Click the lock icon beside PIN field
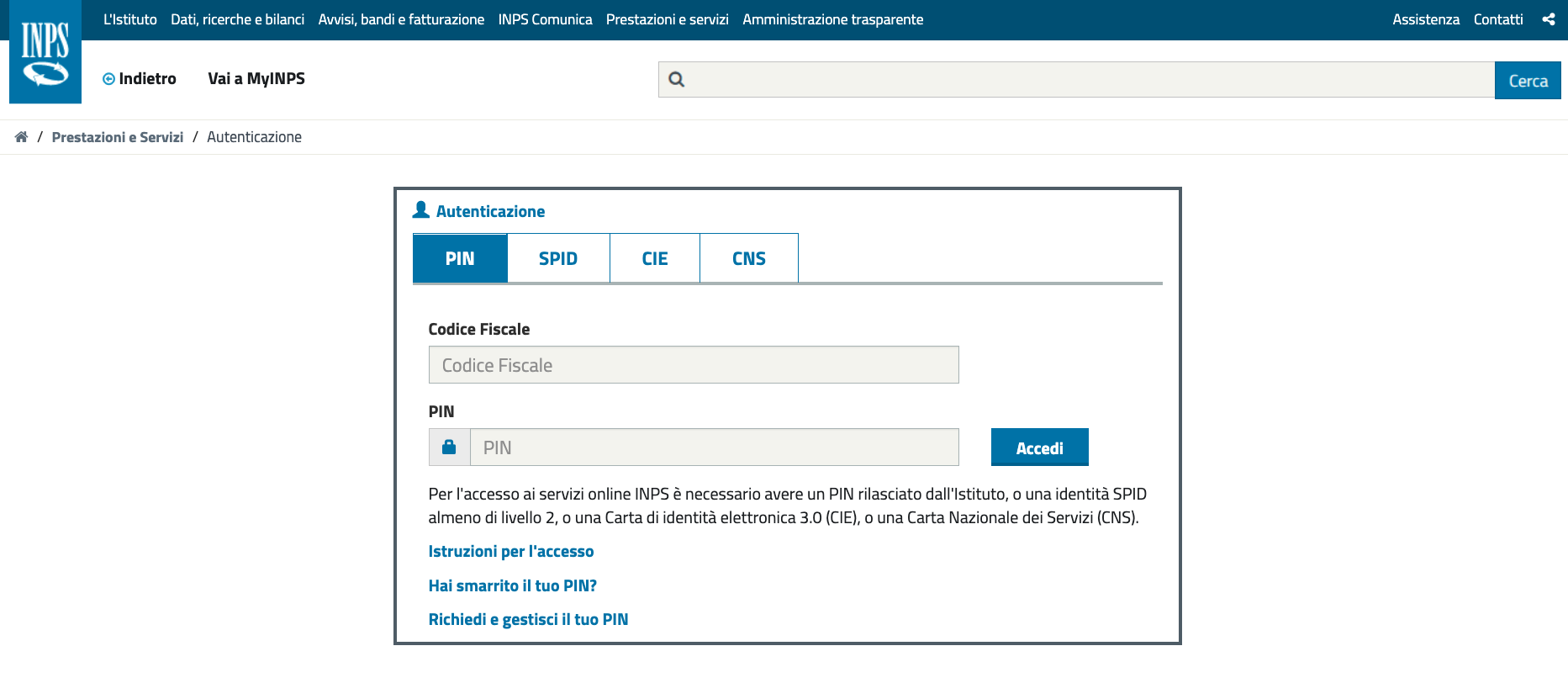The width and height of the screenshot is (1568, 683). pyautogui.click(x=449, y=447)
